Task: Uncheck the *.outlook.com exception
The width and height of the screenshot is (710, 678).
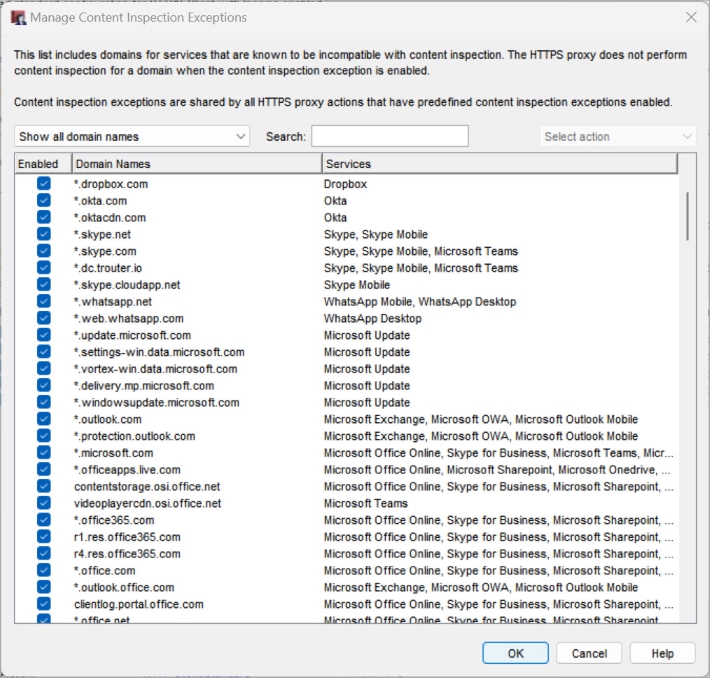Action: [x=44, y=418]
